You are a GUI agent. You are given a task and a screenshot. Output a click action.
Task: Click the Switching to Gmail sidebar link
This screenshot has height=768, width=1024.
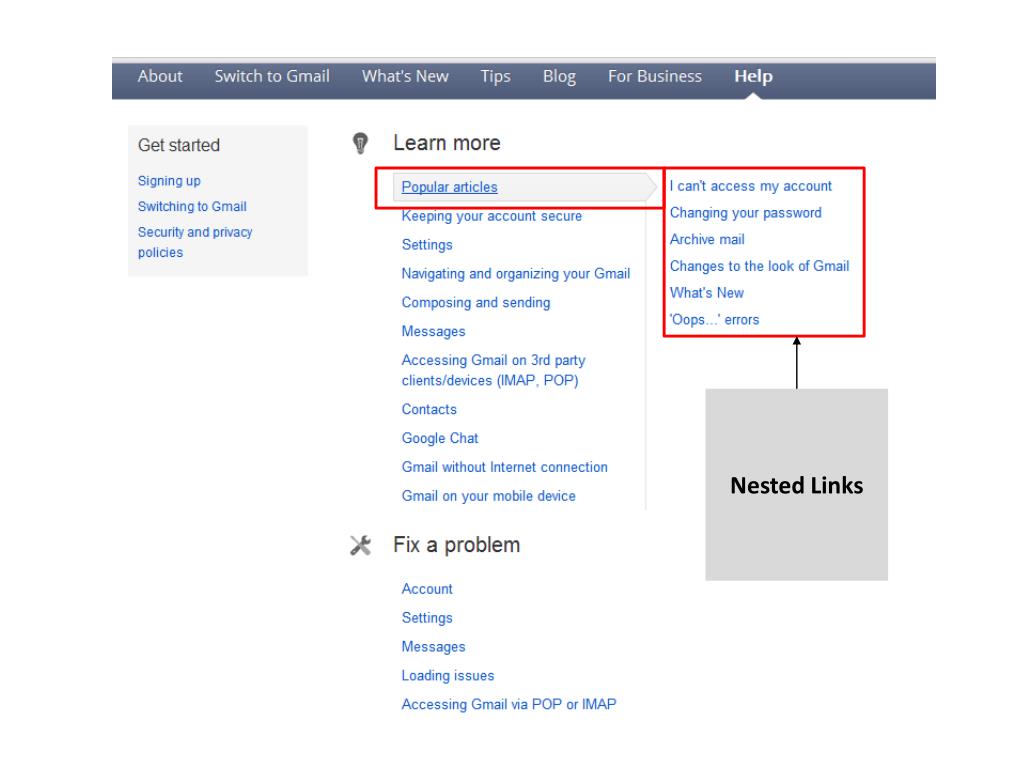point(192,206)
